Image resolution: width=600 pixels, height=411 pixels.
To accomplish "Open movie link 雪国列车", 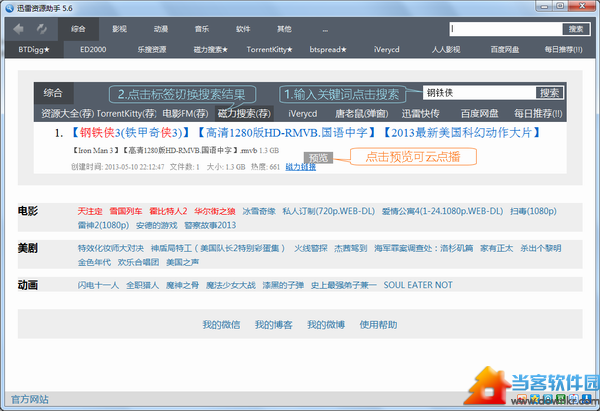I will [126, 211].
